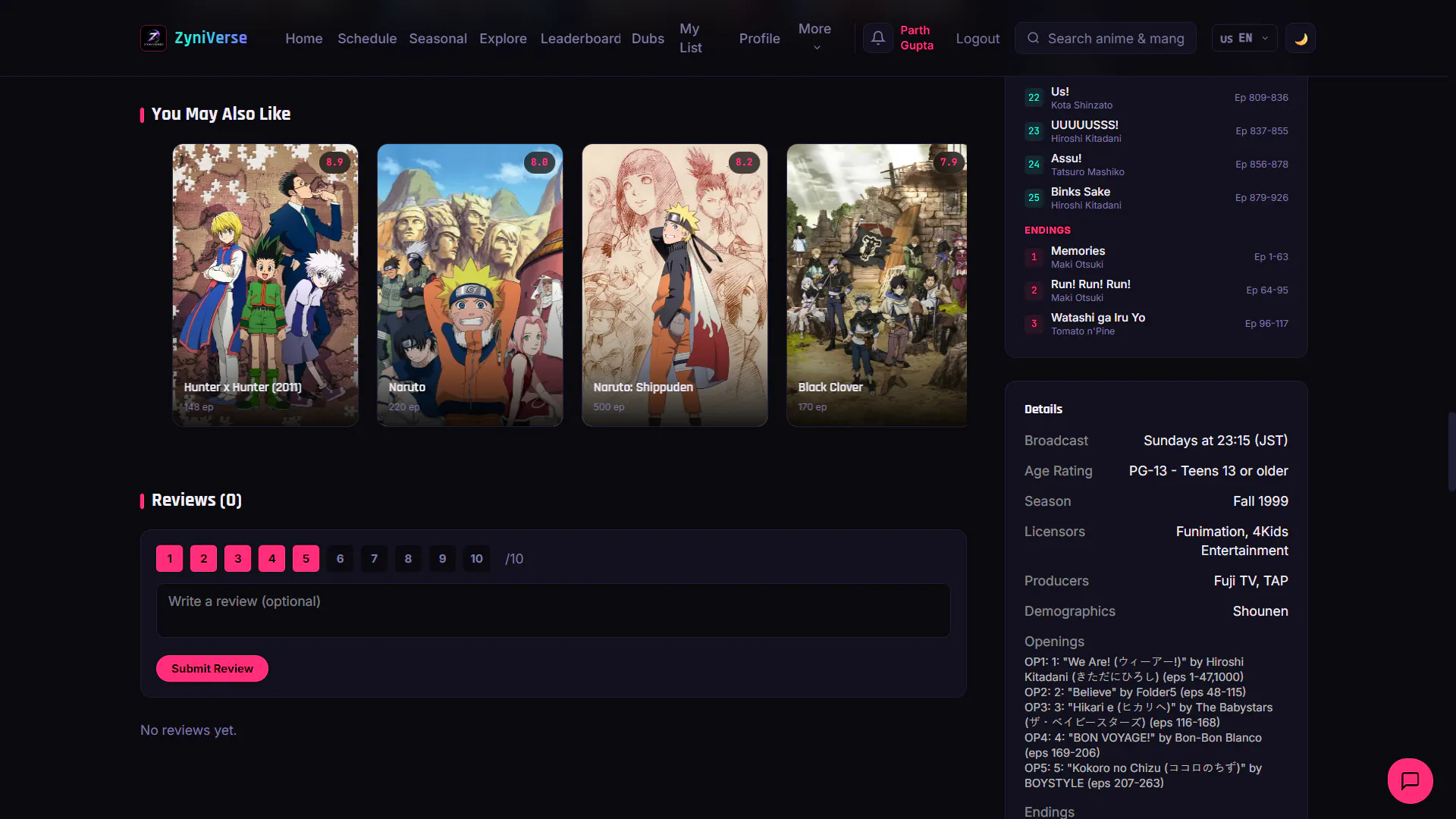Viewport: 1456px width, 819px height.
Task: Click the 8.9 score badge
Action: pos(334,162)
